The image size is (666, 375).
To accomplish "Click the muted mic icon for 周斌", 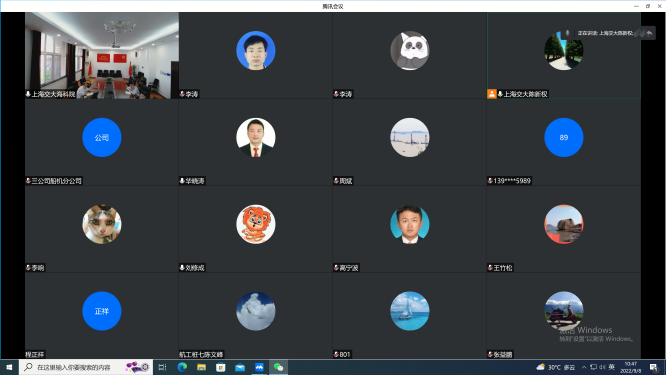I will click(x=336, y=181).
